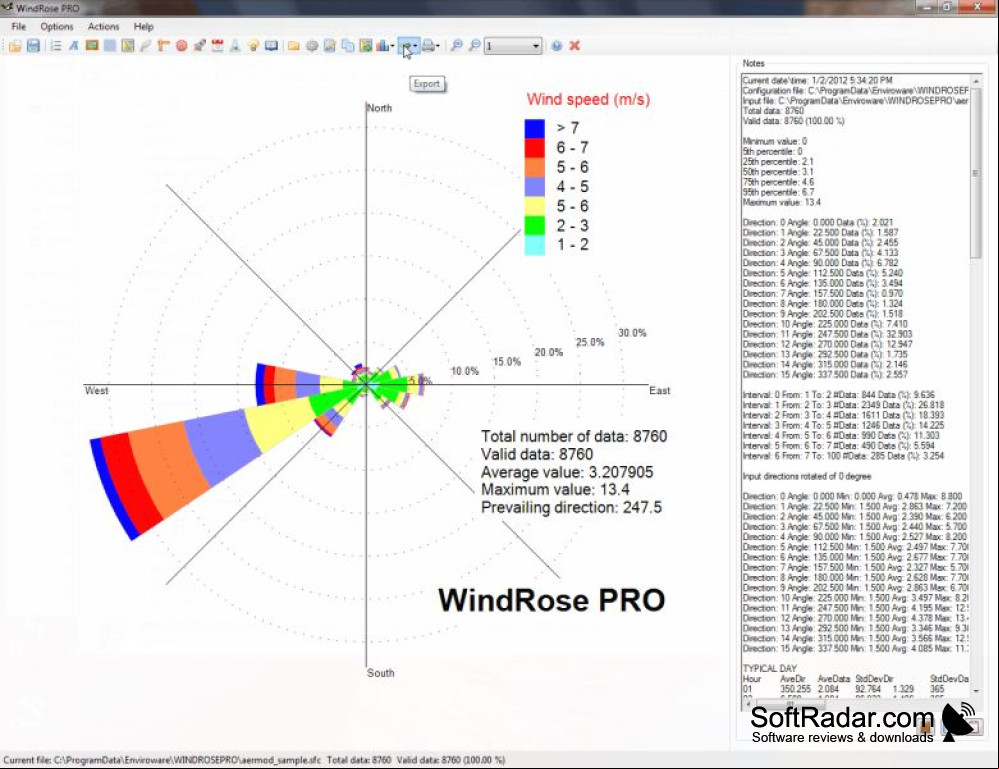
Task: Expand the printer icon's dropdown arrow
Action: pos(438,46)
